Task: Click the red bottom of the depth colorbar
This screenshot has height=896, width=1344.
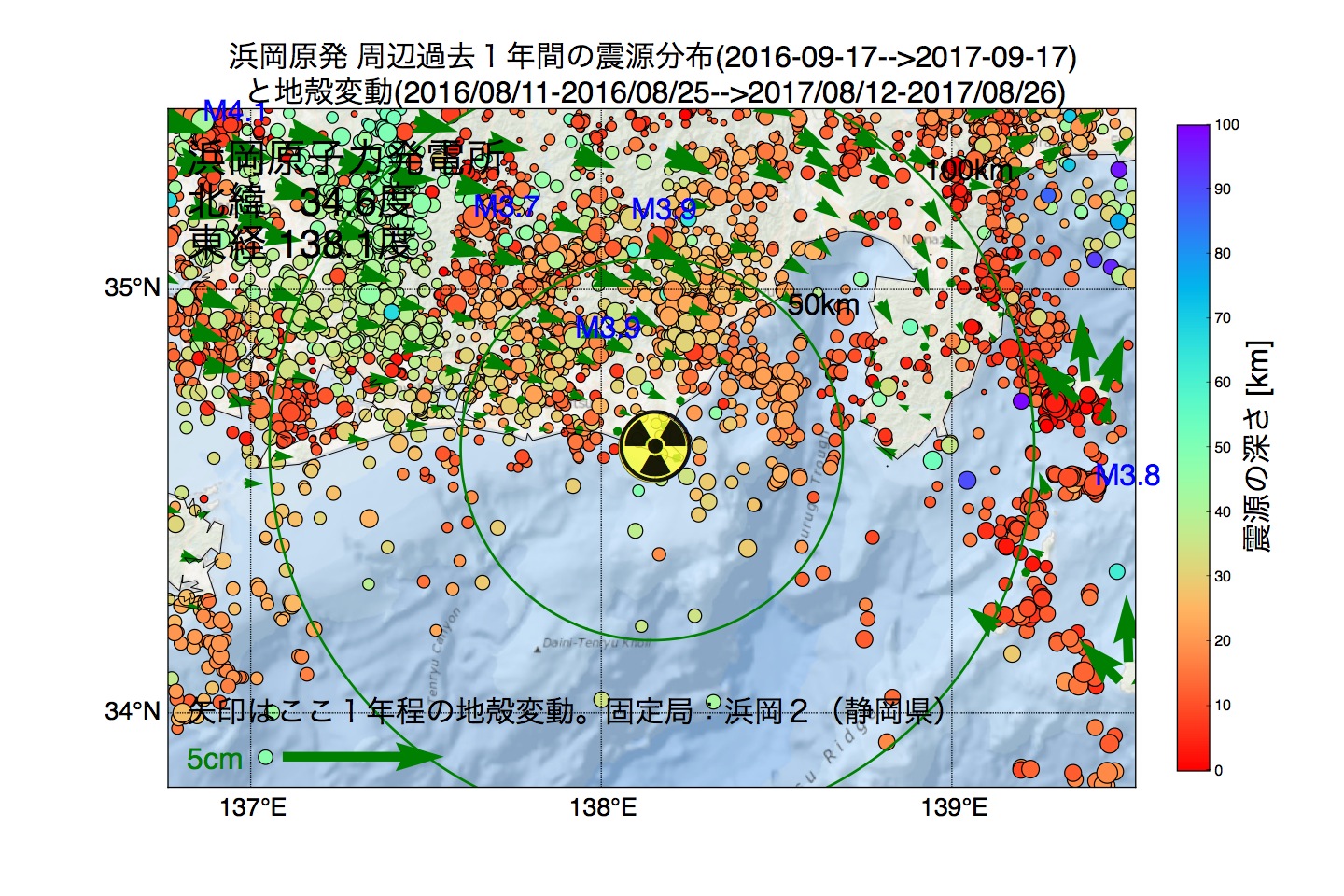Action: 1194,762
